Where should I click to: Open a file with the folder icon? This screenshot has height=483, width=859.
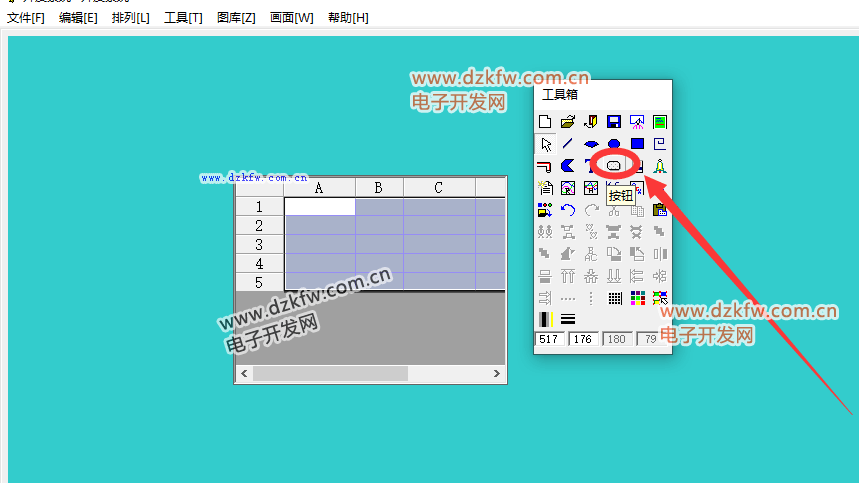point(568,122)
